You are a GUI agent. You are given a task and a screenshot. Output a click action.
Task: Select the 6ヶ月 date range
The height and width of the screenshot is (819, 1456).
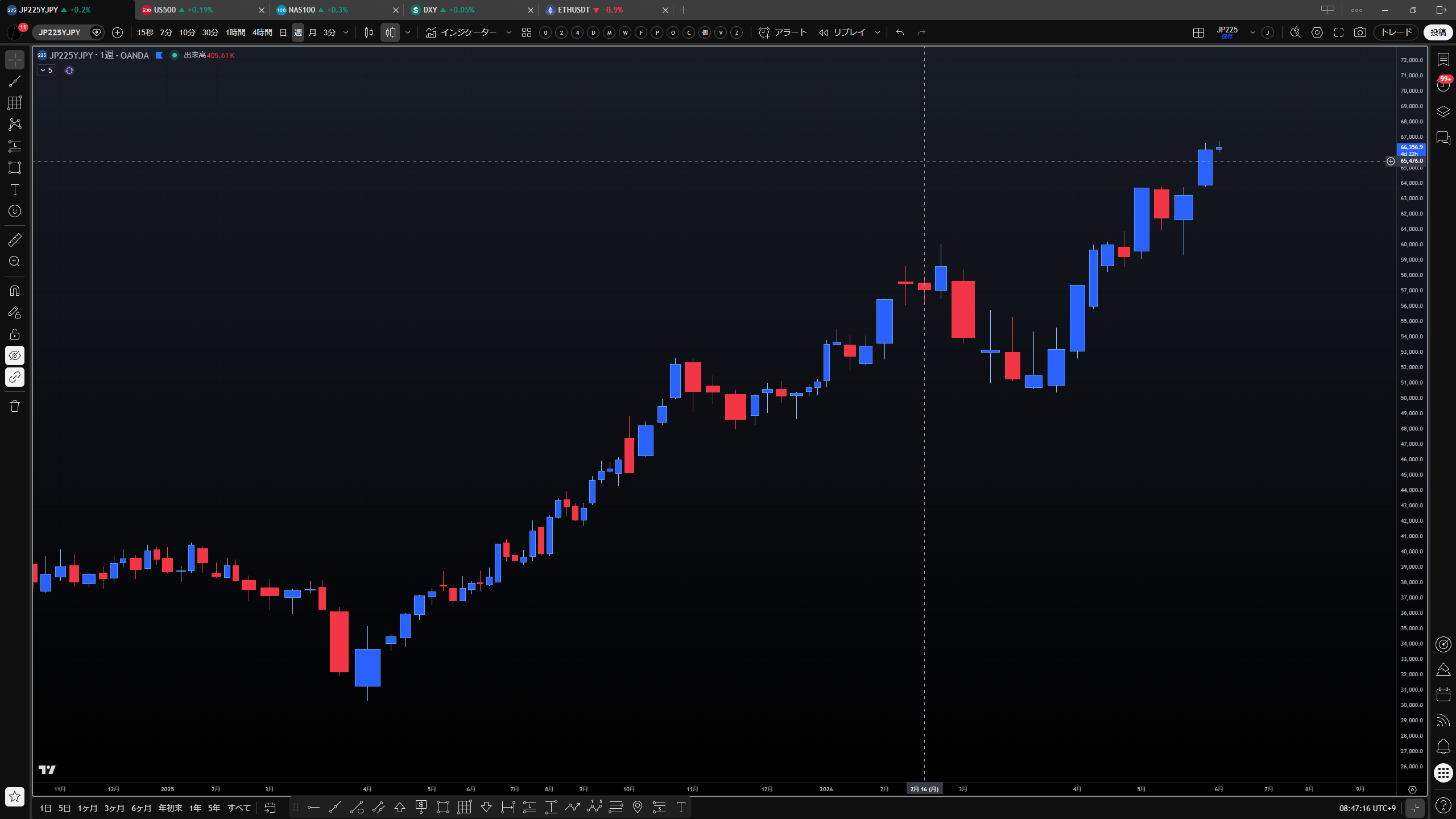pyautogui.click(x=142, y=808)
